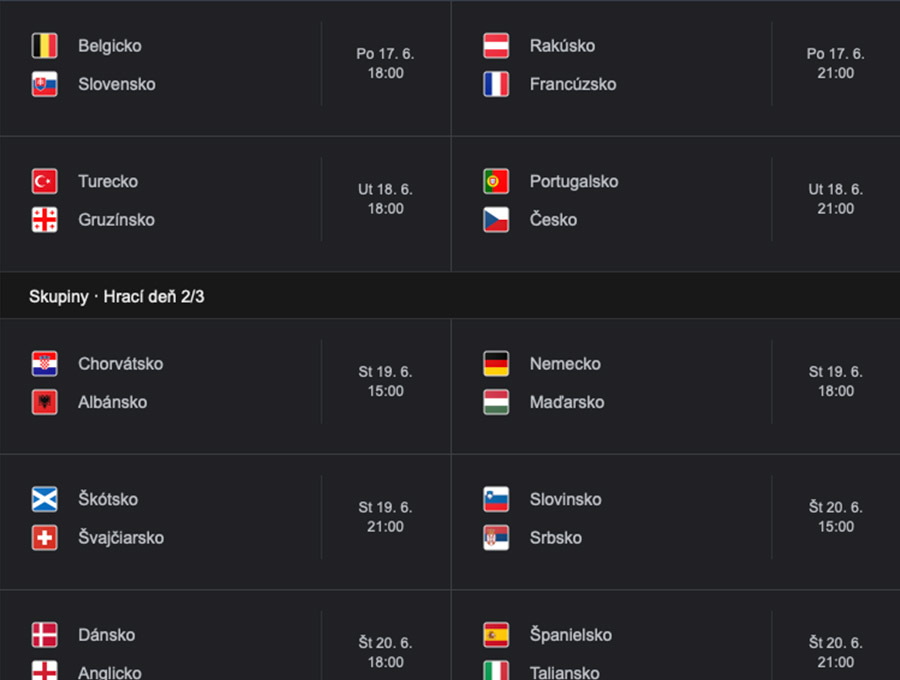Click the Germany flag icon

pos(496,364)
